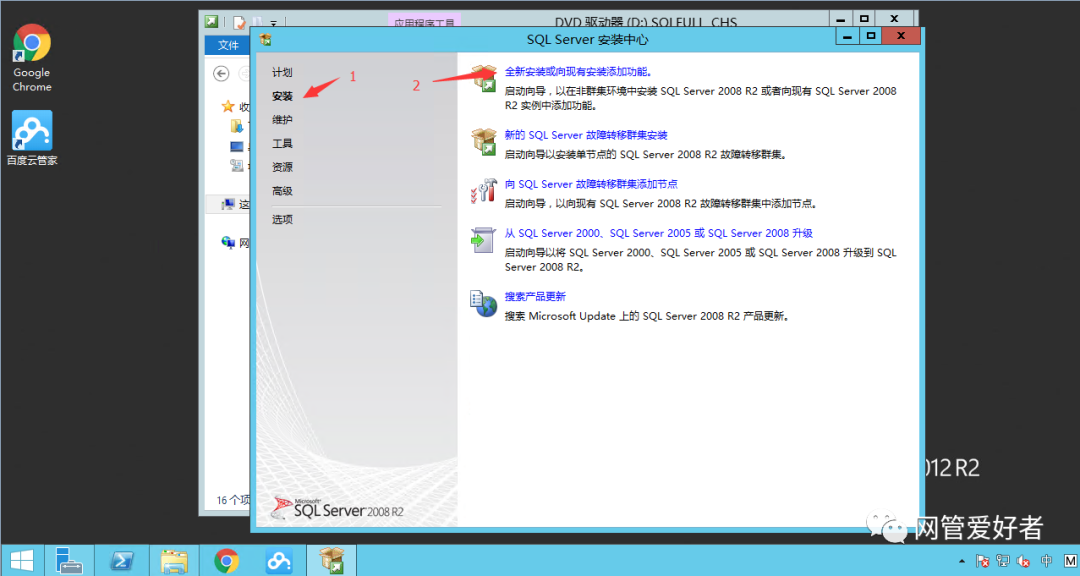Image resolution: width=1080 pixels, height=576 pixels.
Task: Select 计划 in the left navigation
Action: [282, 72]
